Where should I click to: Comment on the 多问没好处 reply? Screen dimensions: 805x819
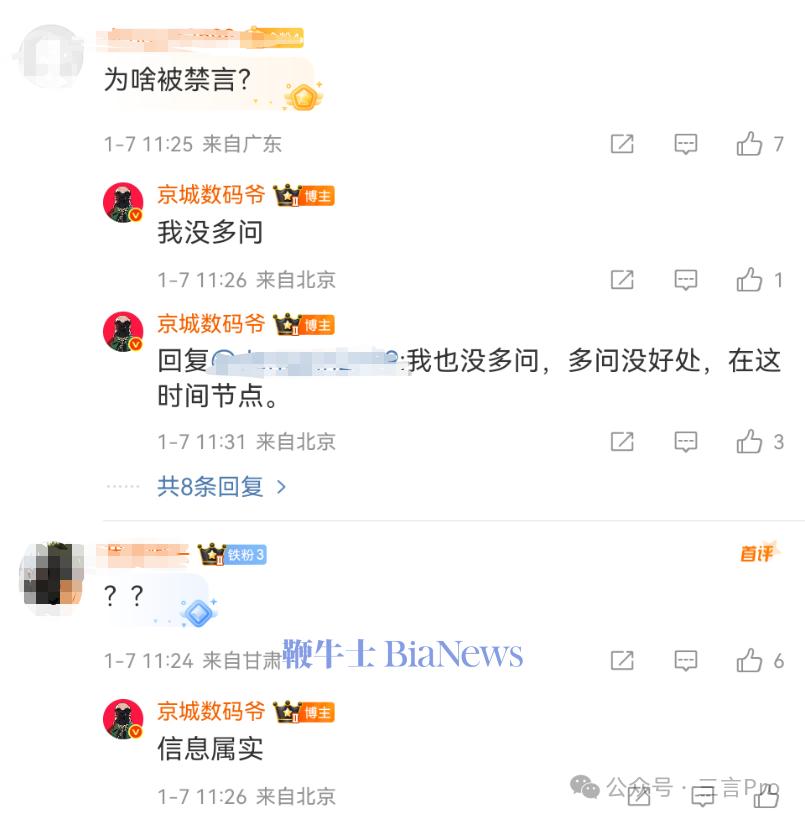(685, 442)
